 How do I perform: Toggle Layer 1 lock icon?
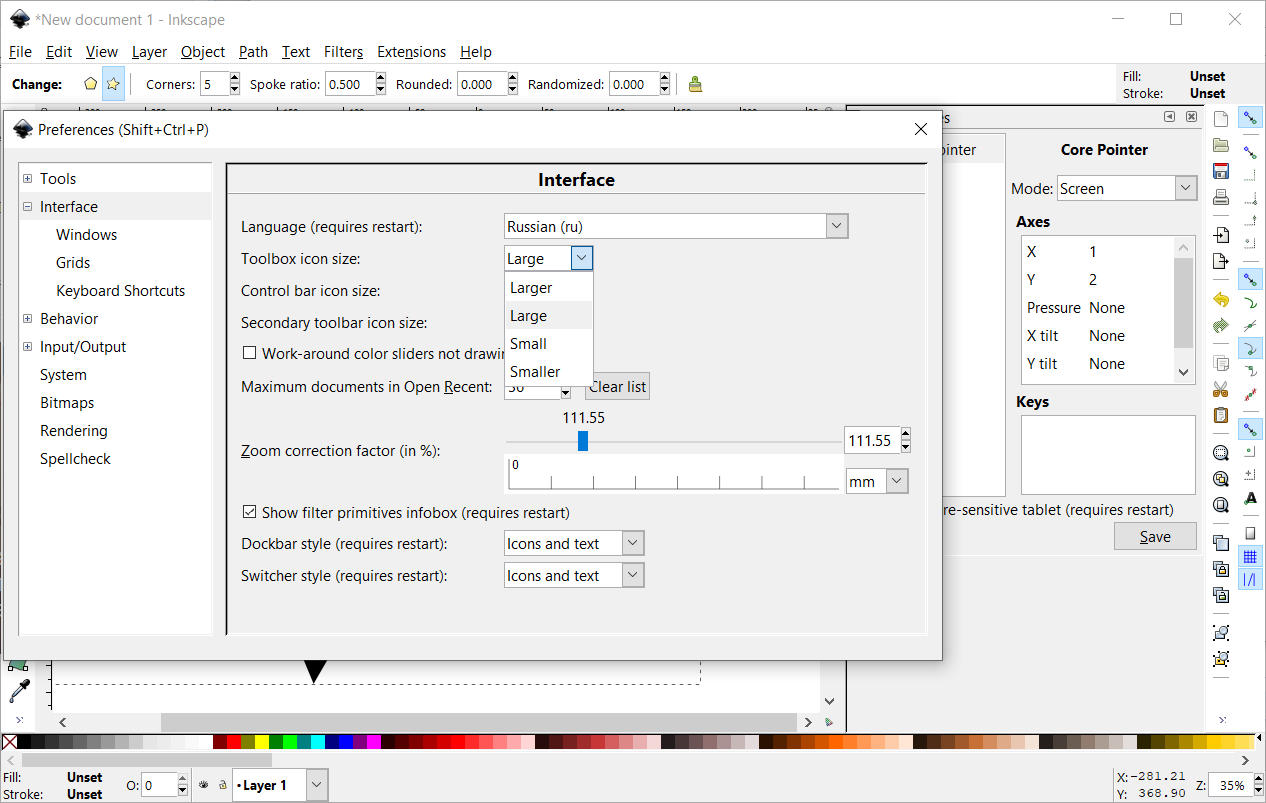tap(222, 785)
